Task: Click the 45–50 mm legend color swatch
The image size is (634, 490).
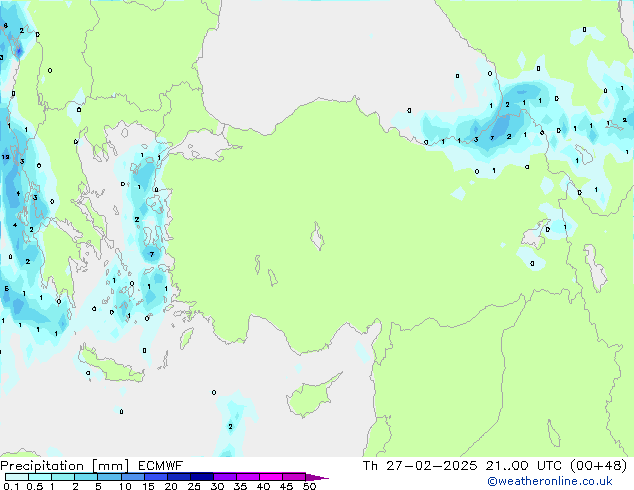Action: click(294, 477)
